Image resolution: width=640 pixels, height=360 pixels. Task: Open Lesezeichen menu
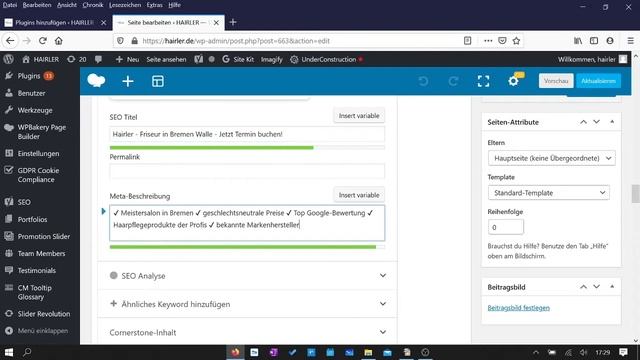pos(125,5)
